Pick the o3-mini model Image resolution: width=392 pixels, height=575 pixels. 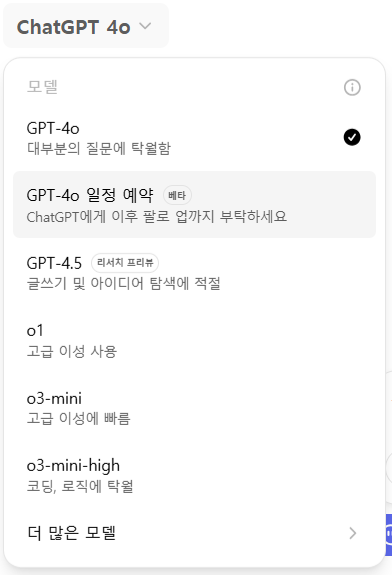tap(194, 407)
